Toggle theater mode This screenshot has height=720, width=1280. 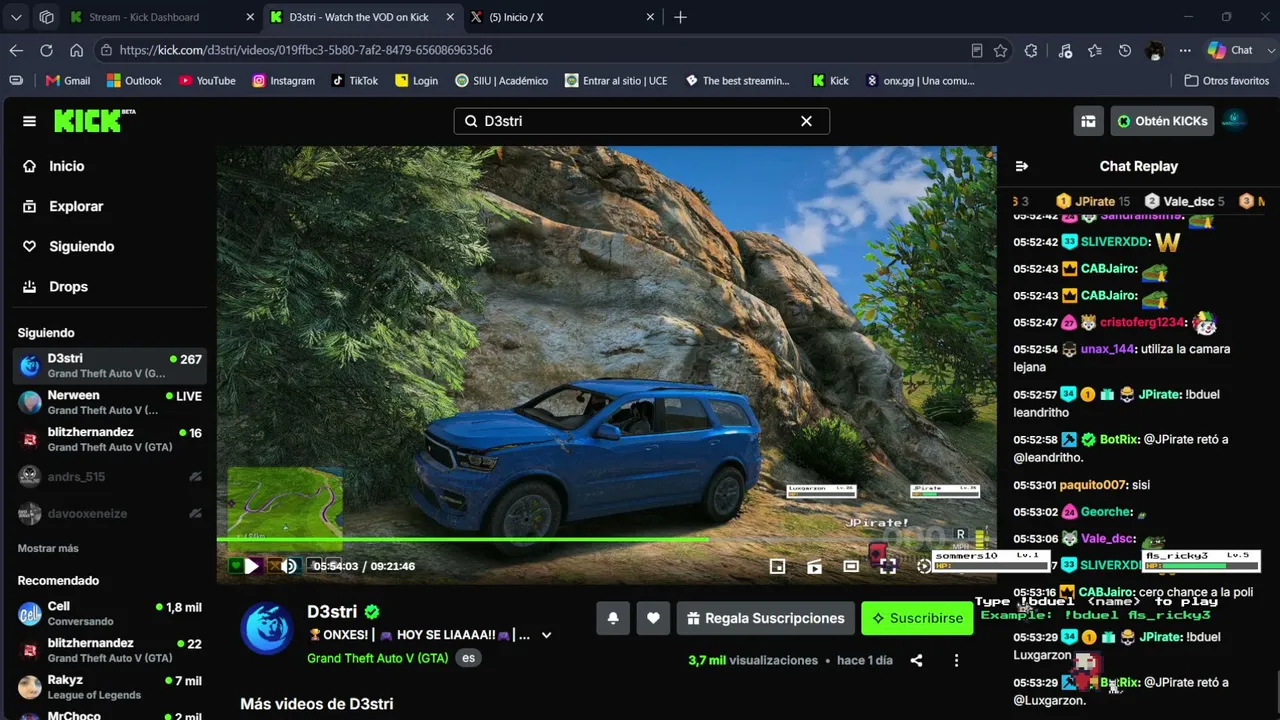851,566
